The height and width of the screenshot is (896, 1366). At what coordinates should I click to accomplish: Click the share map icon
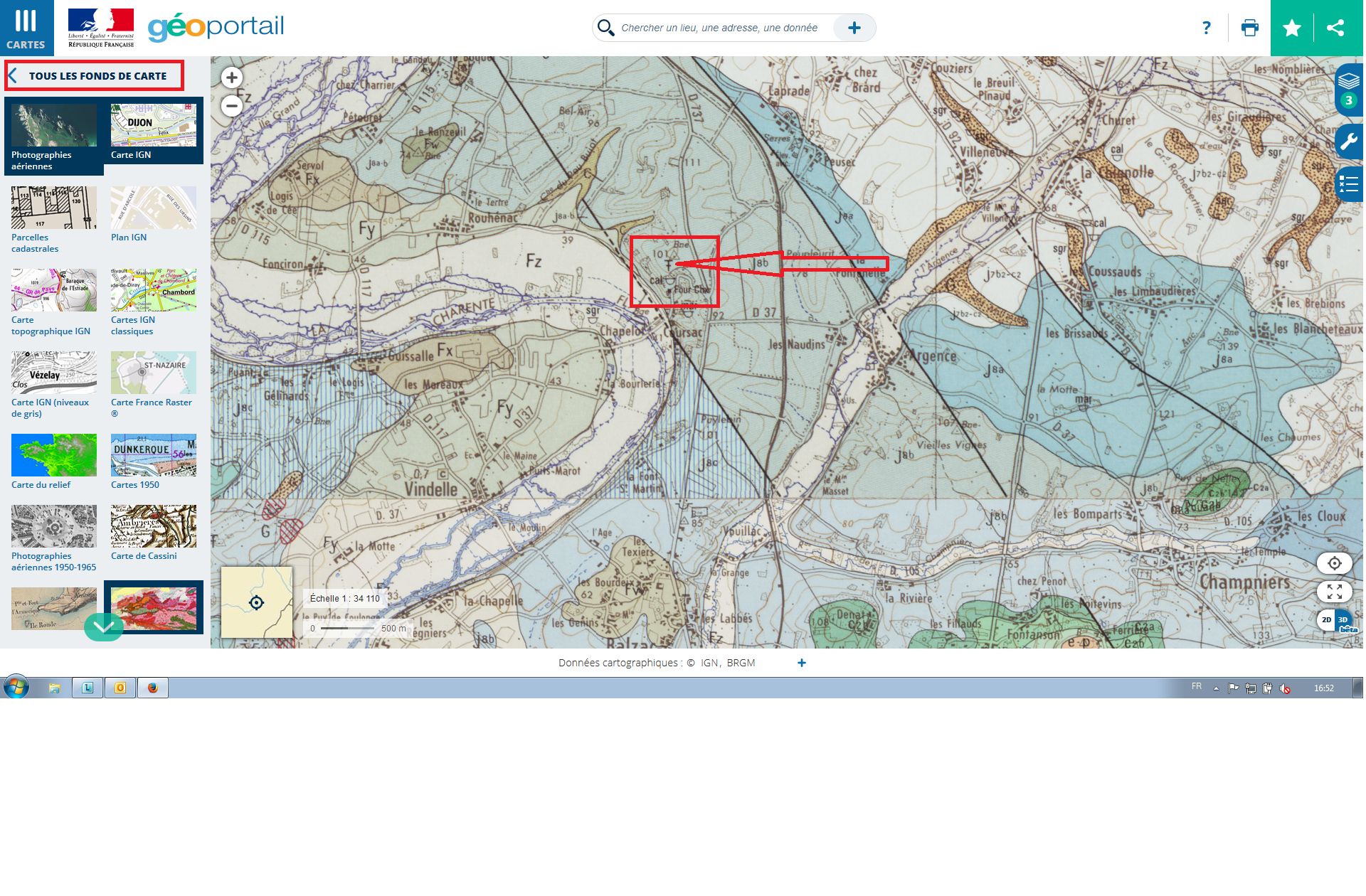point(1335,28)
